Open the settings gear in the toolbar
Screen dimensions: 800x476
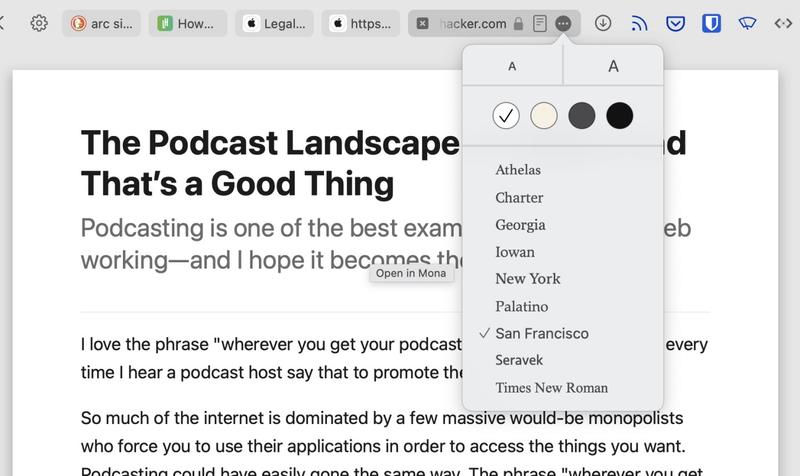(x=39, y=23)
